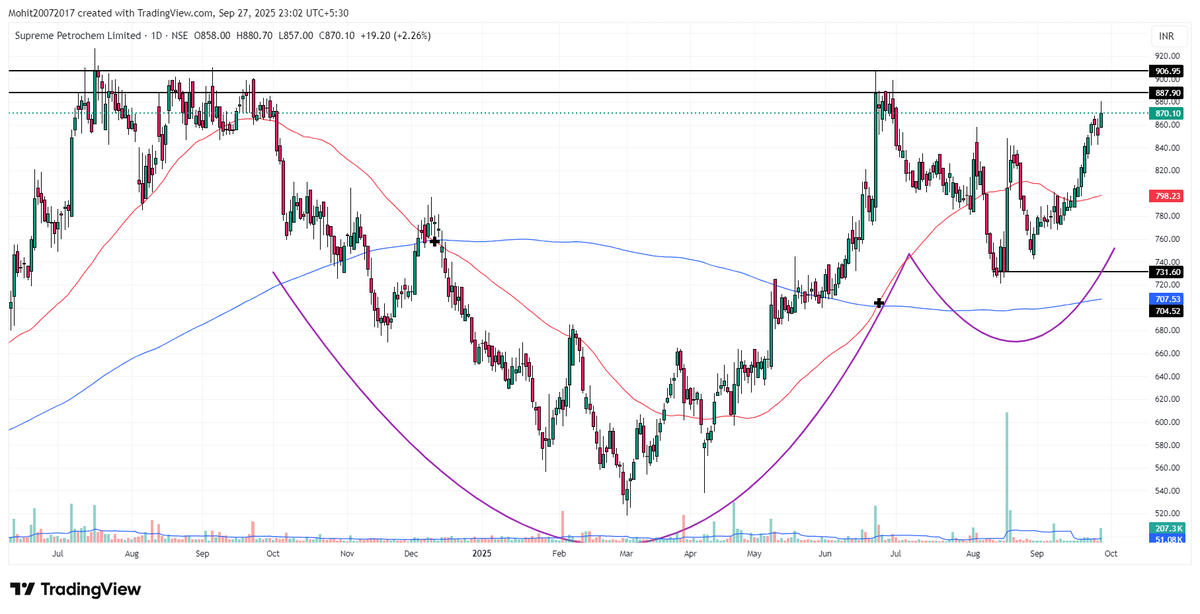
Task: Click the Mar label on time axis
Action: pyautogui.click(x=626, y=552)
